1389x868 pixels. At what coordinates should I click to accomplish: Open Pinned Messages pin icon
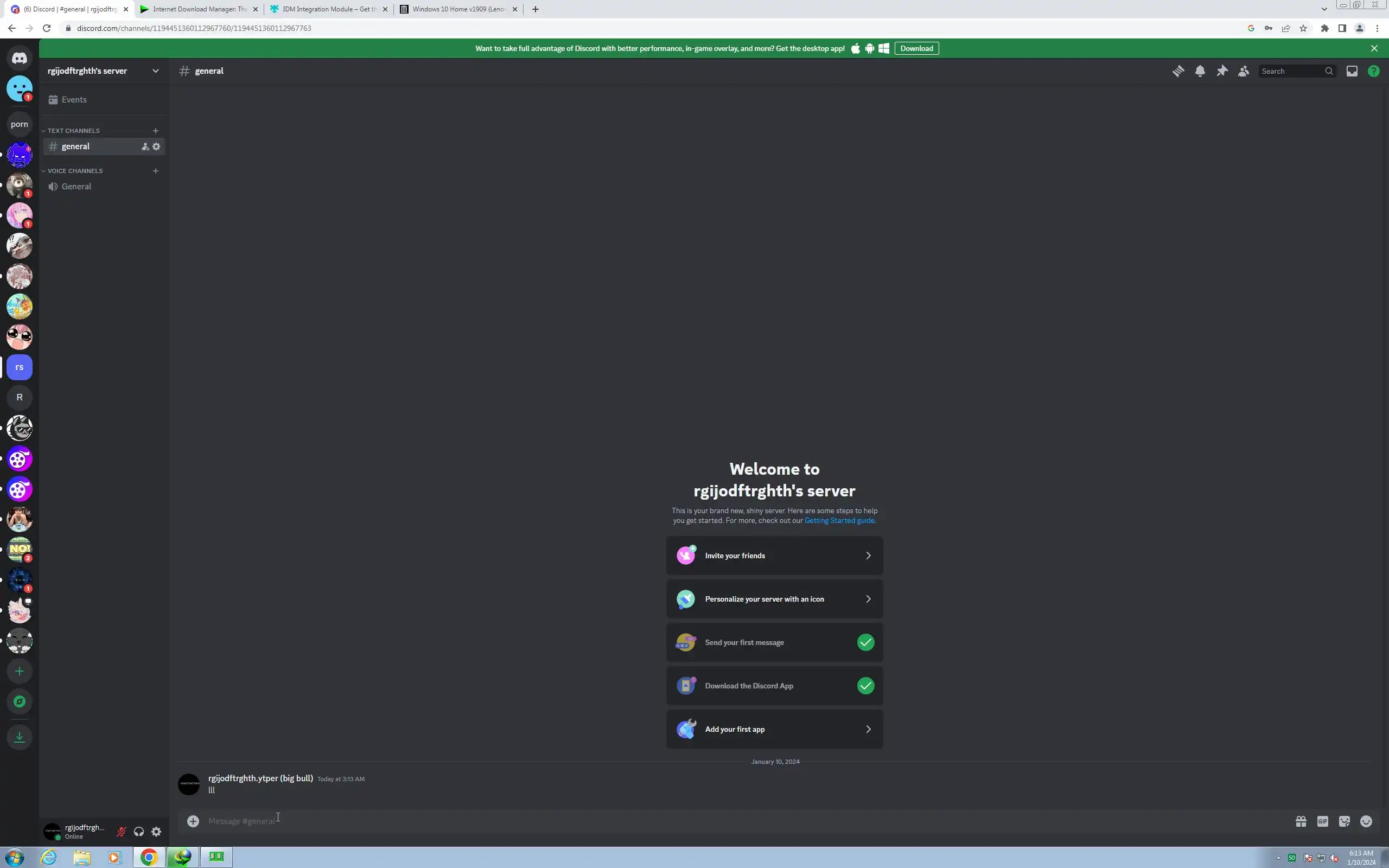coord(1221,71)
